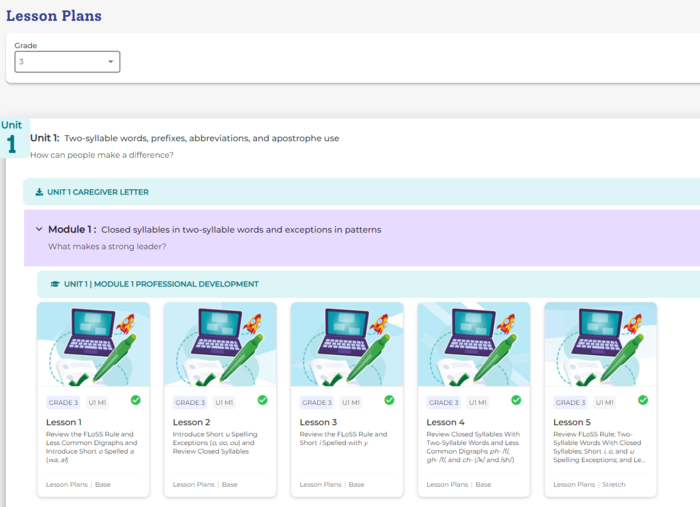Click Lesson 1 green checkmark icon
The width and height of the screenshot is (700, 507).
point(135,400)
